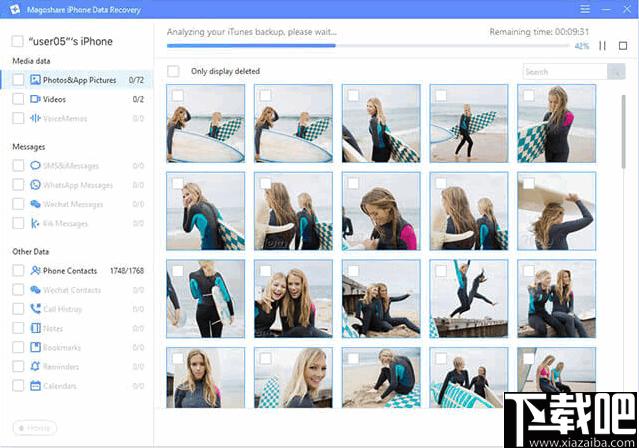Click the Notes icon
639x448 pixels.
pos(35,328)
